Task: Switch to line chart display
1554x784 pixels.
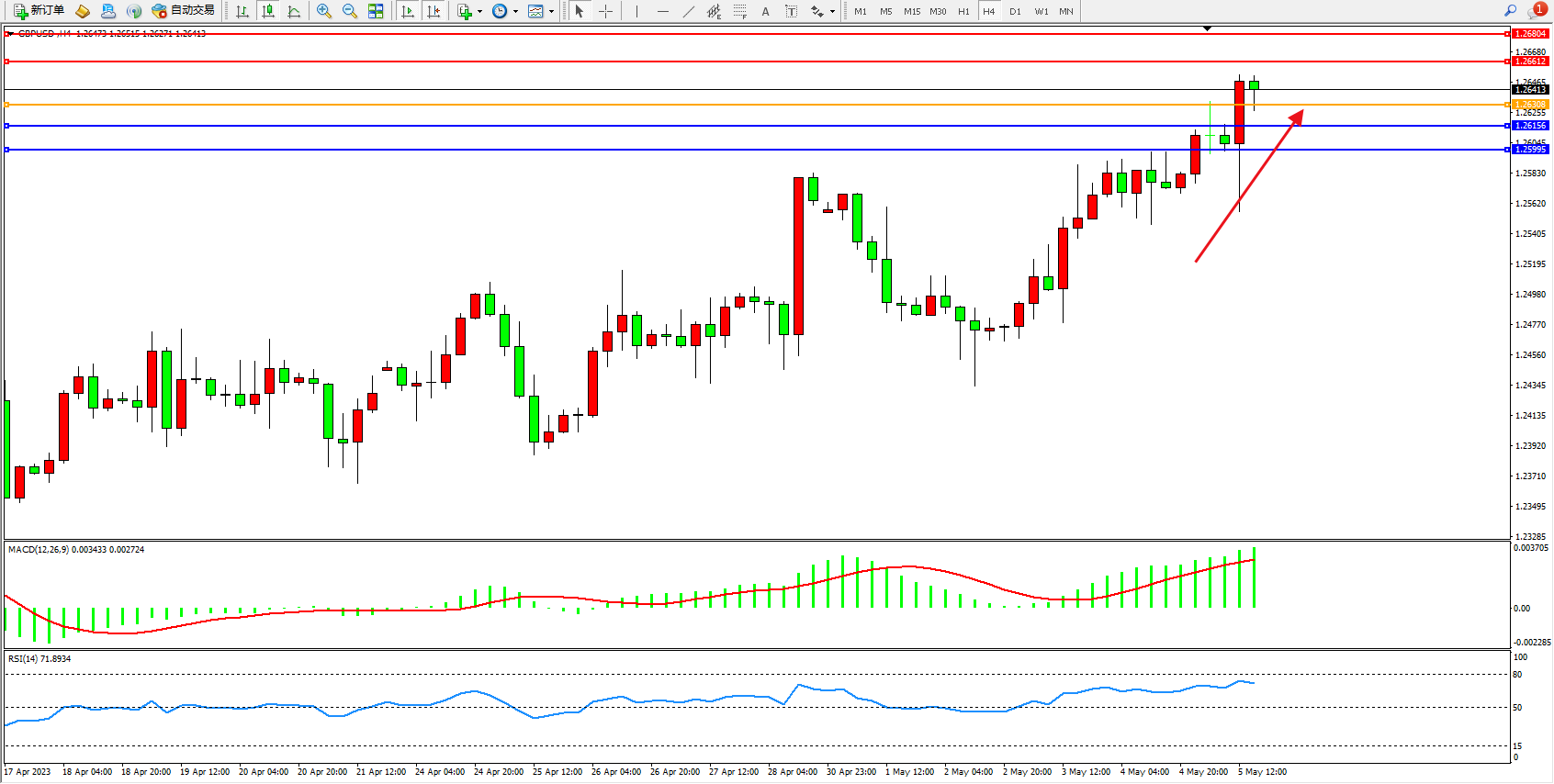Action: point(294,11)
